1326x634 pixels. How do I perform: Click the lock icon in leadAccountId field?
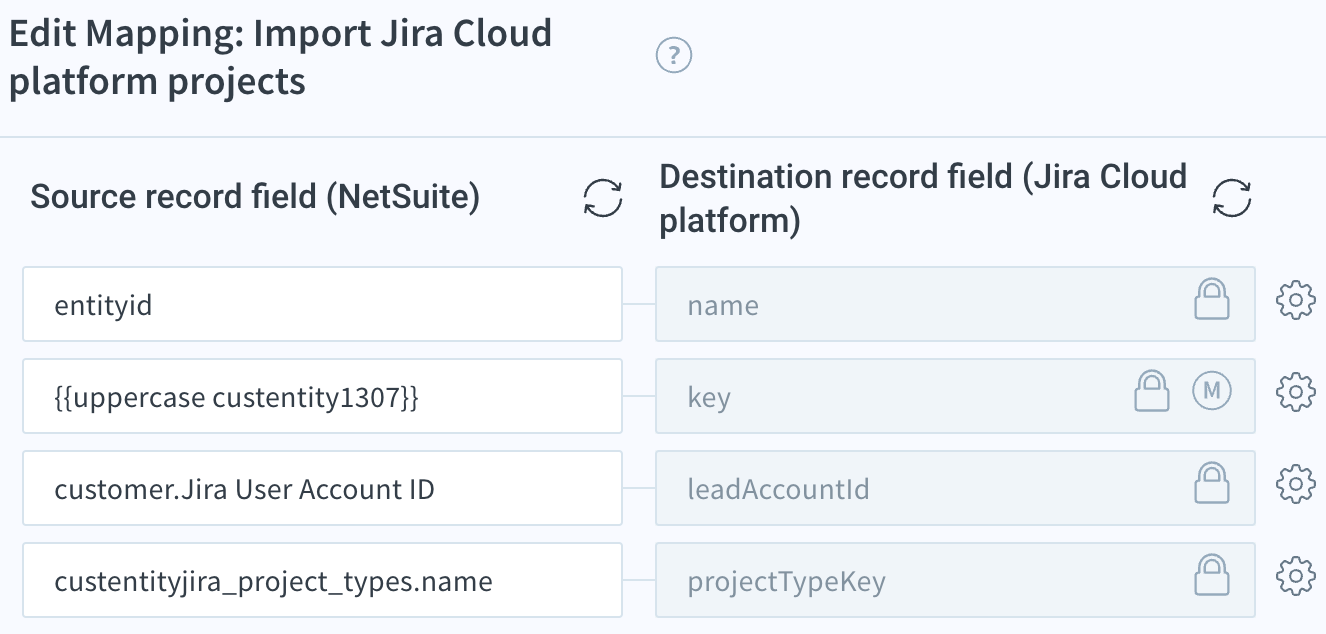[1212, 483]
